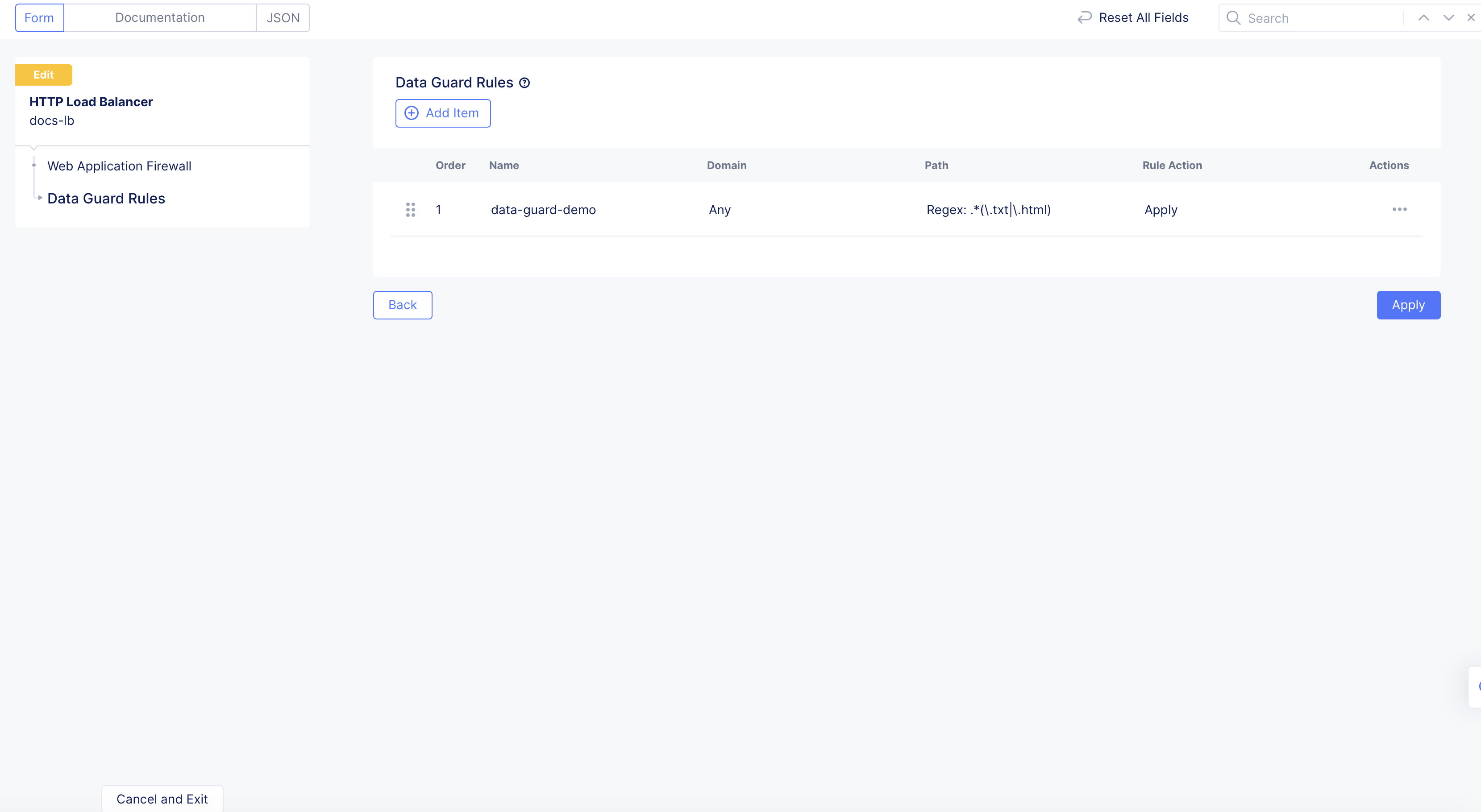The image size is (1481, 812).
Task: Click the search magnifier icon
Action: pyautogui.click(x=1233, y=18)
